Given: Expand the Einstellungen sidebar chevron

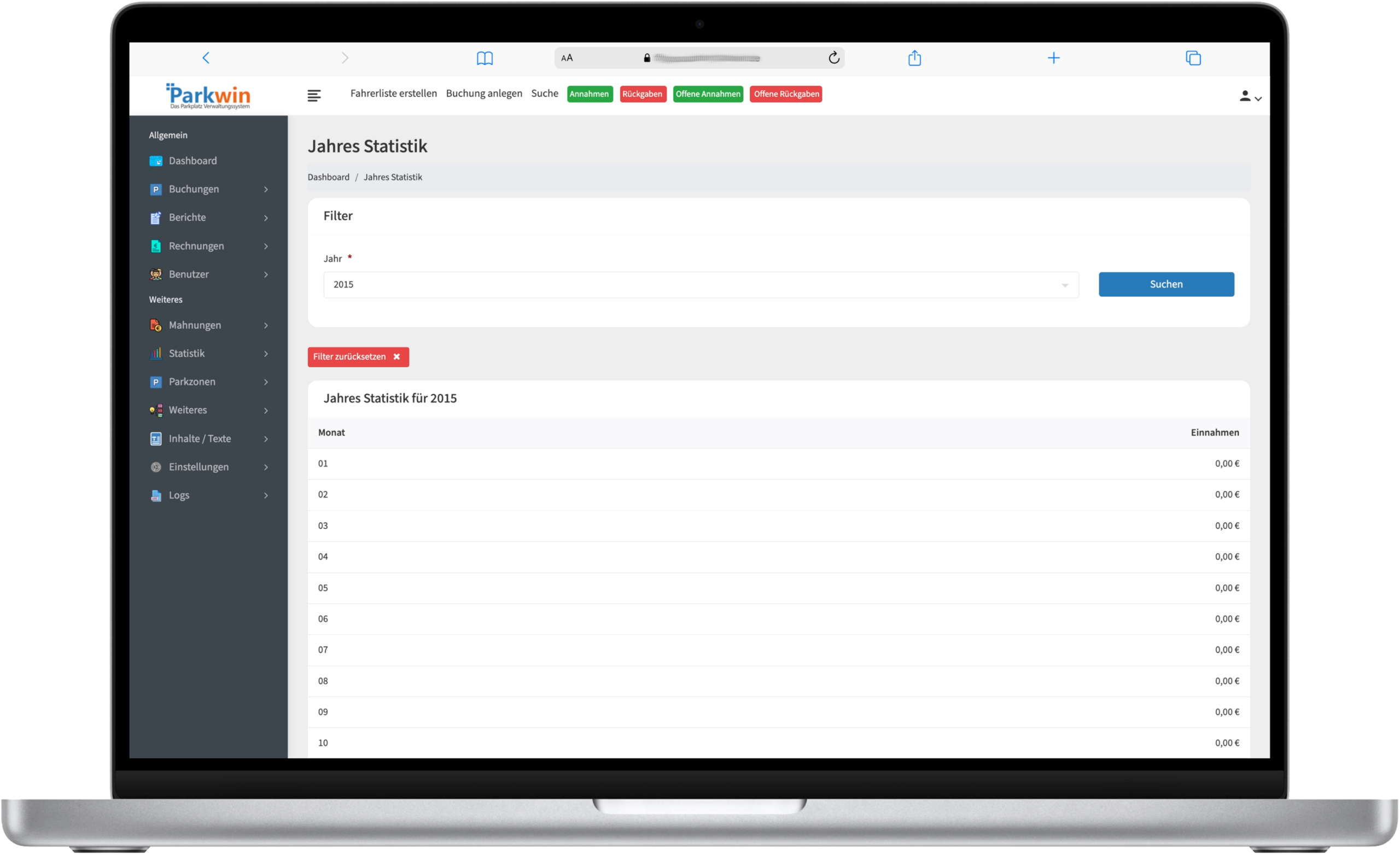Looking at the screenshot, I should [266, 467].
